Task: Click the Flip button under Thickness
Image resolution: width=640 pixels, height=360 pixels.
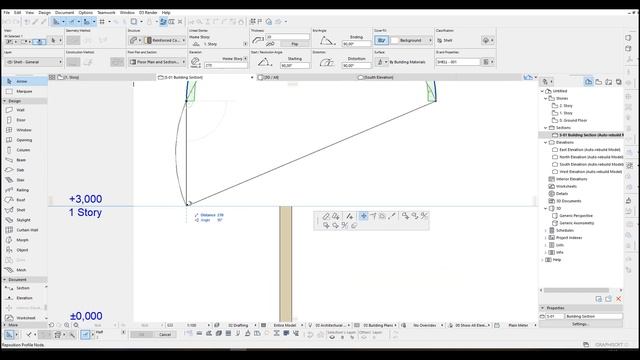Action: [295, 44]
